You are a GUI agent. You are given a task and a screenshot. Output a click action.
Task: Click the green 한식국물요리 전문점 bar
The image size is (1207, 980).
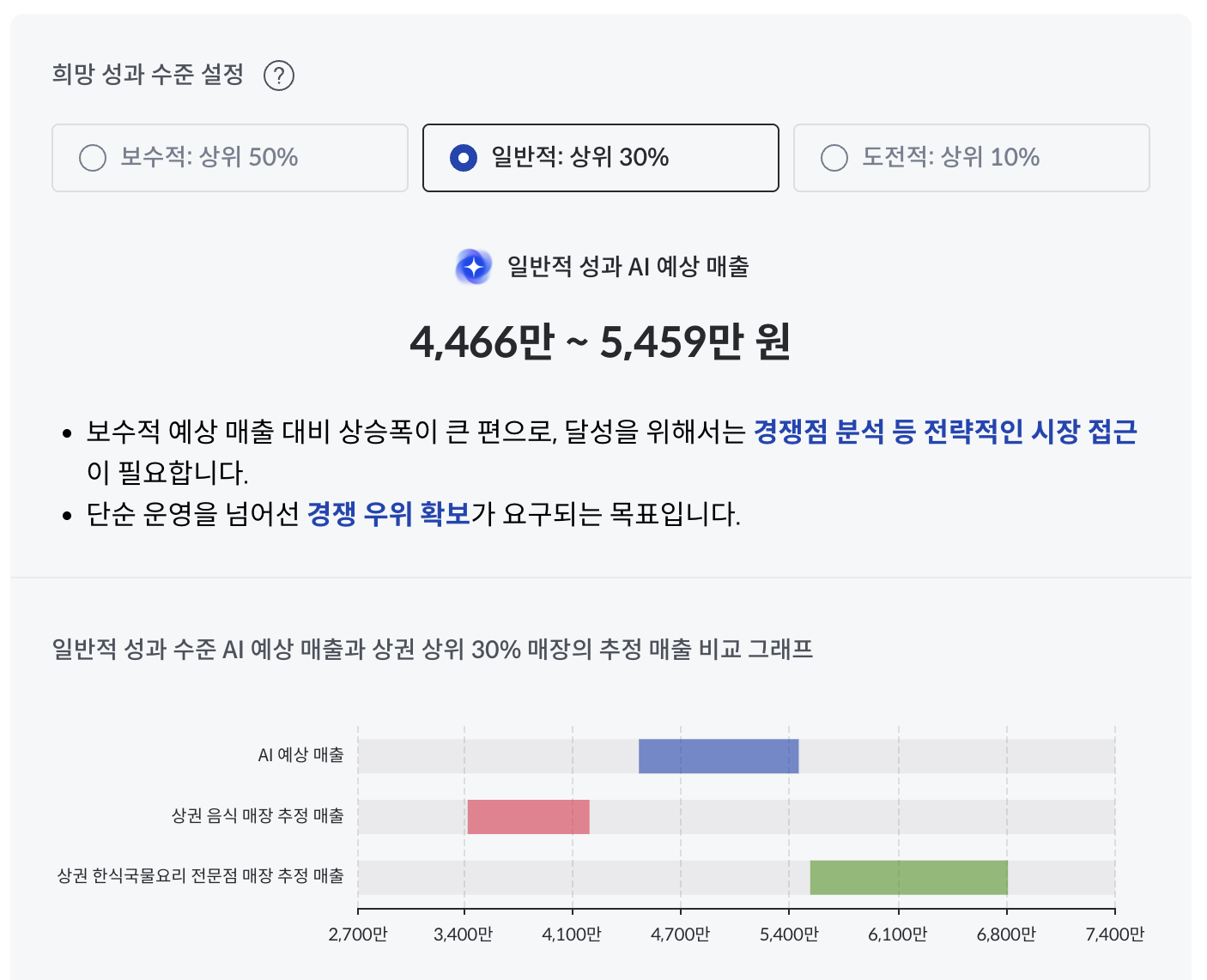(x=908, y=877)
